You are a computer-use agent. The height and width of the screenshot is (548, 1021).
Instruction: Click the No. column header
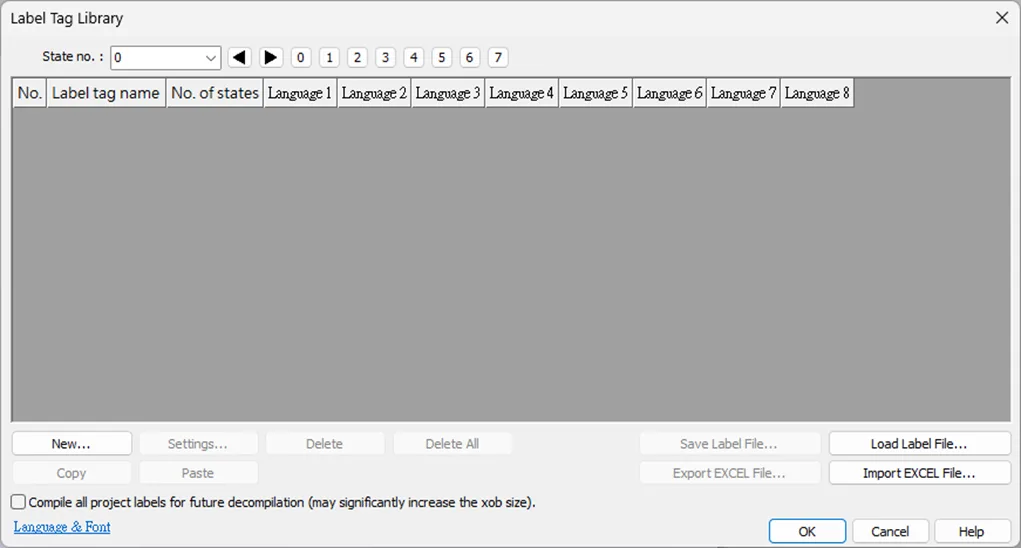pos(30,93)
